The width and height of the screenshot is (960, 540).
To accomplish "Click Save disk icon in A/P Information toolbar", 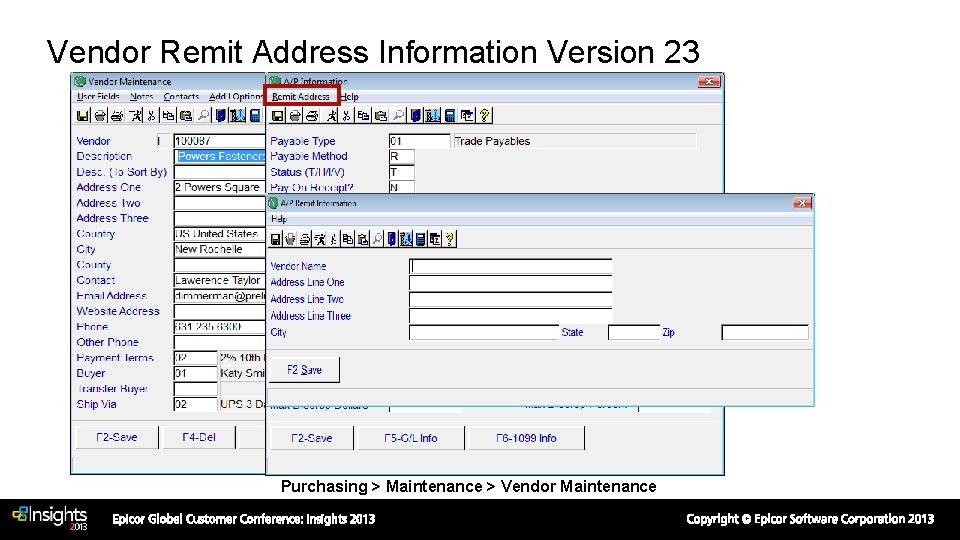I will coord(277,115).
